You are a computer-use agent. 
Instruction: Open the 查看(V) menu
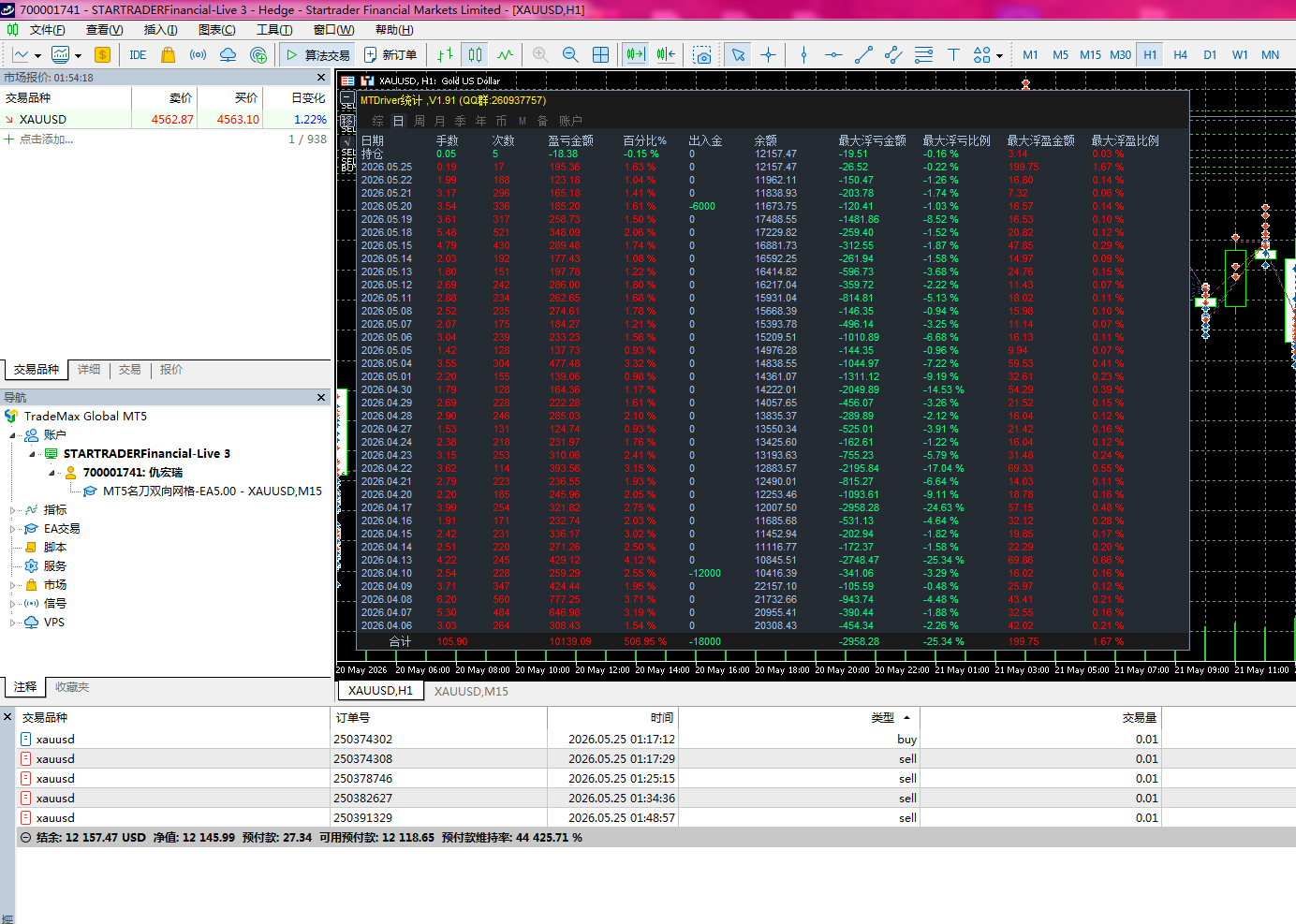point(105,30)
